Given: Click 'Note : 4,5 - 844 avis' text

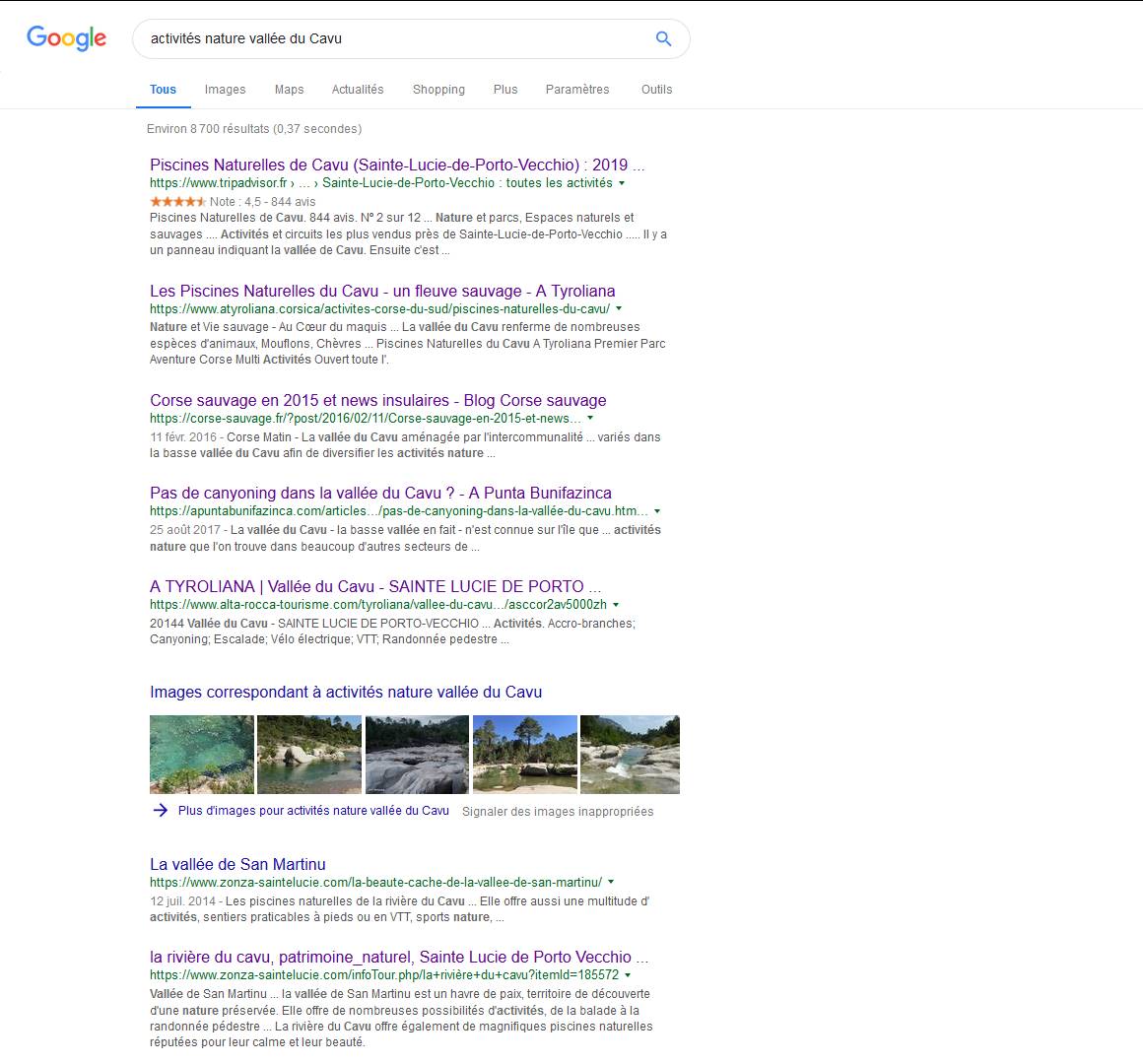Looking at the screenshot, I should pos(262,202).
